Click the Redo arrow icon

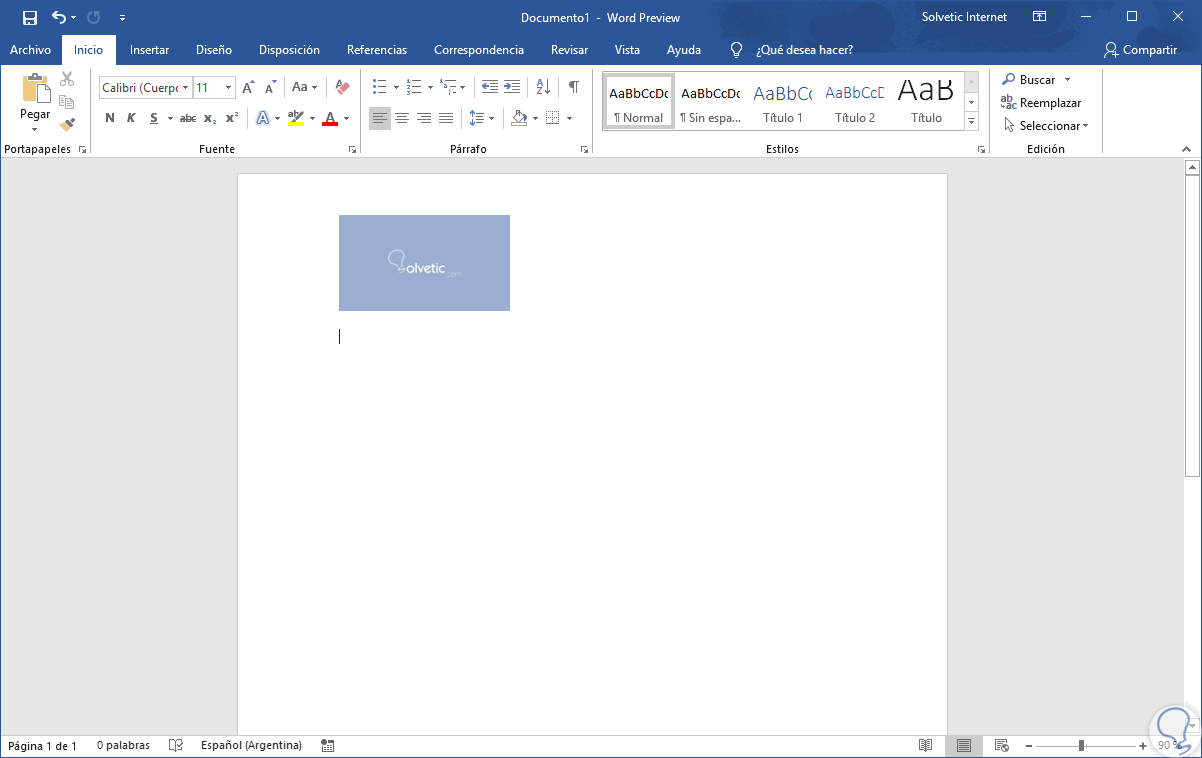coord(94,17)
